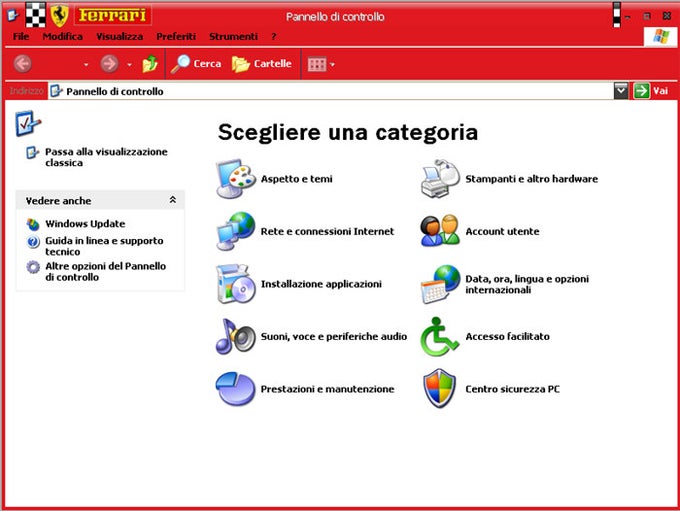The height and width of the screenshot is (511, 680).
Task: Click the Centro sicurezza PC text link
Action: coord(512,389)
